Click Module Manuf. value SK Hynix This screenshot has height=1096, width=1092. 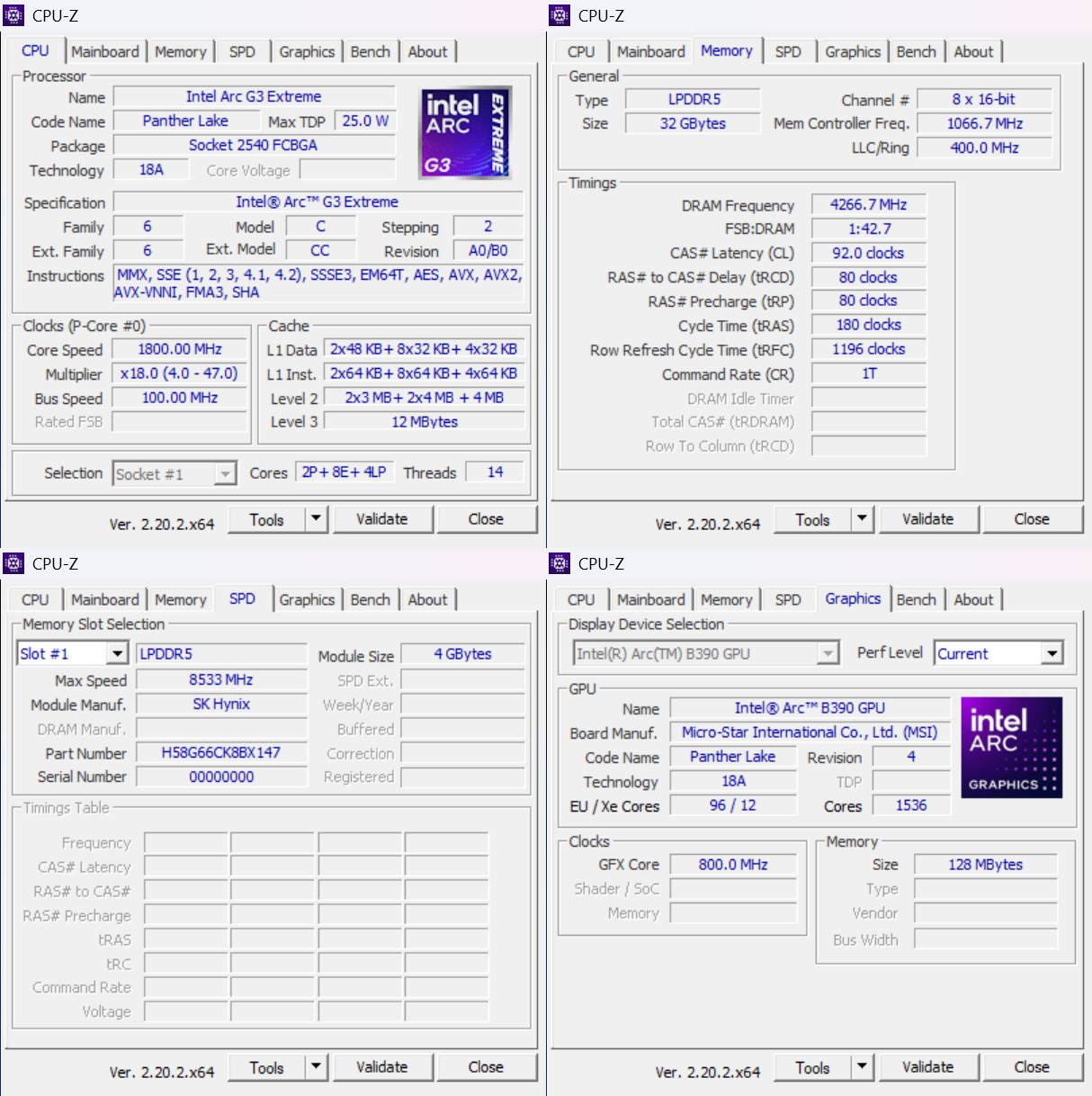[x=221, y=704]
